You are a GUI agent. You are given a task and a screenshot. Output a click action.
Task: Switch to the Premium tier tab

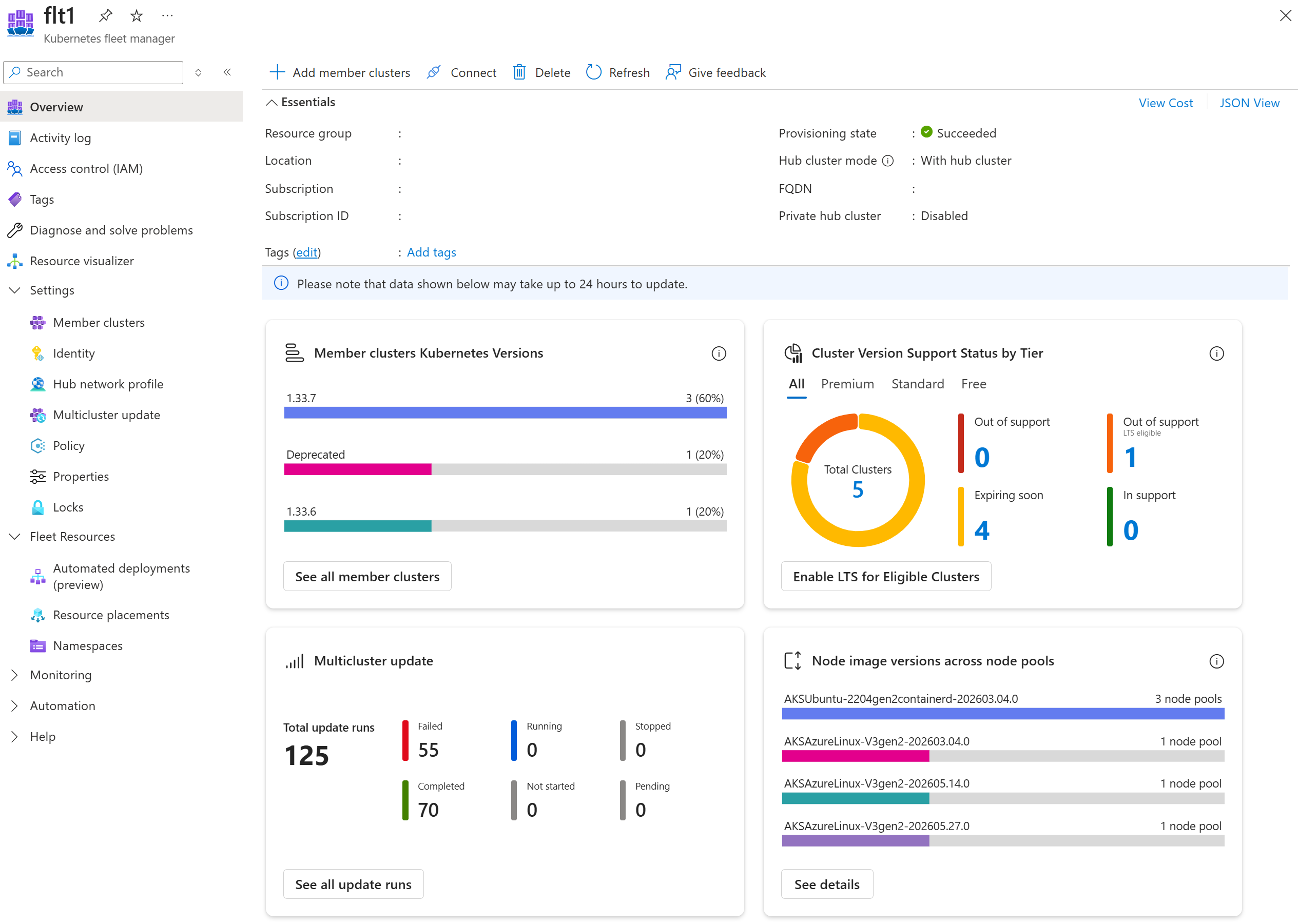coord(847,384)
